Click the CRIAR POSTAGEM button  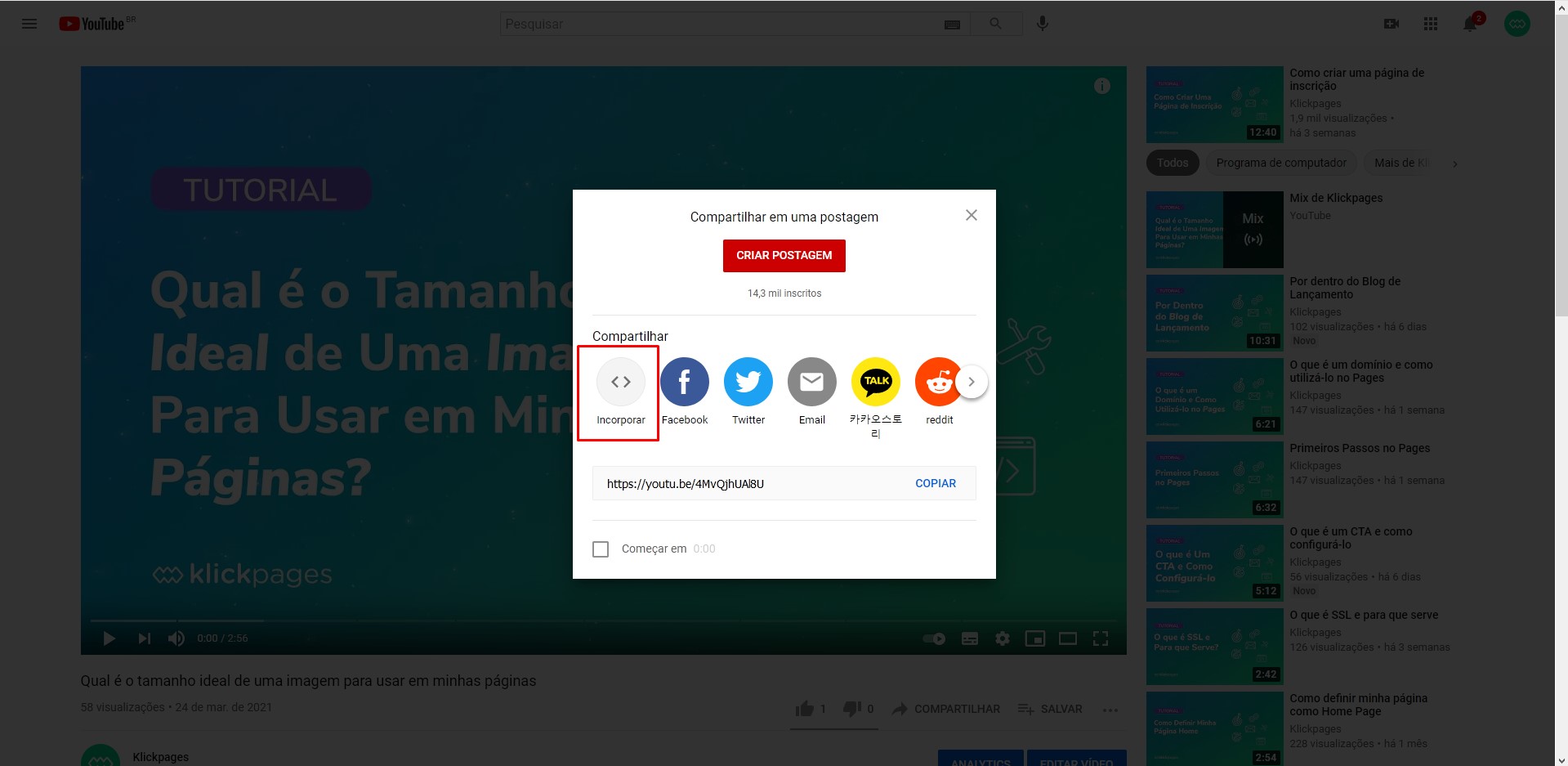[x=784, y=256]
